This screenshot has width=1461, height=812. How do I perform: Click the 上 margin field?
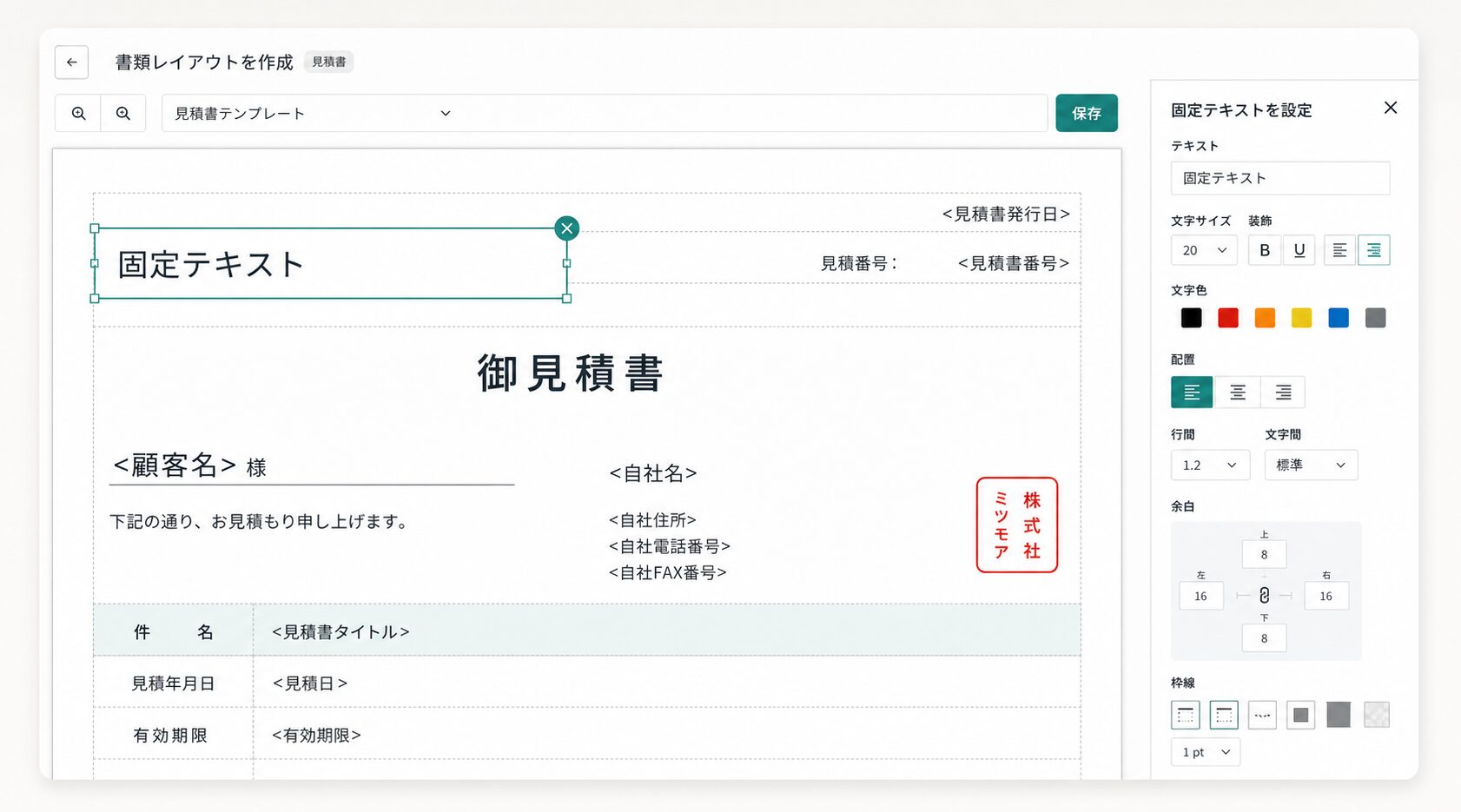tap(1264, 554)
